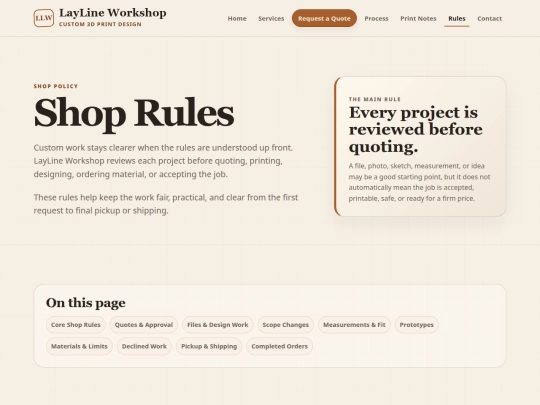The image size is (540, 405).
Task: Click paragraph starting 'These rules help keep'
Action: point(166,204)
